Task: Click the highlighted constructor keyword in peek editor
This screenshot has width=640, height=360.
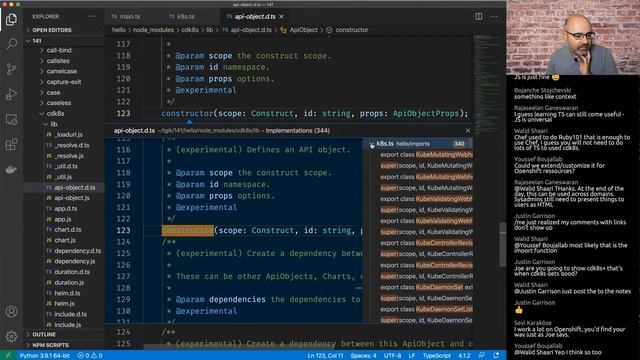Action: pyautogui.click(x=188, y=231)
